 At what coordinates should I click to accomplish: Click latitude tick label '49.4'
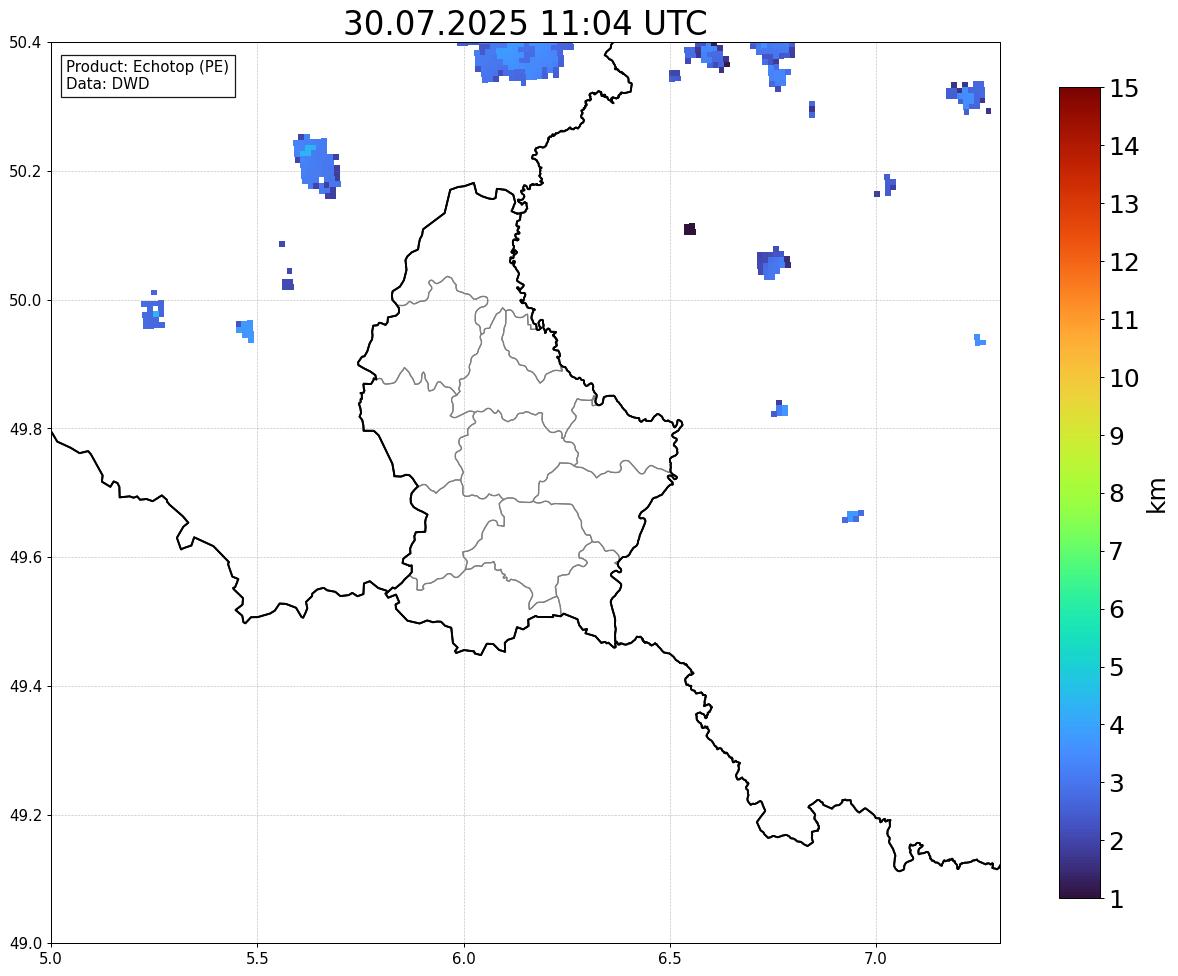25,687
